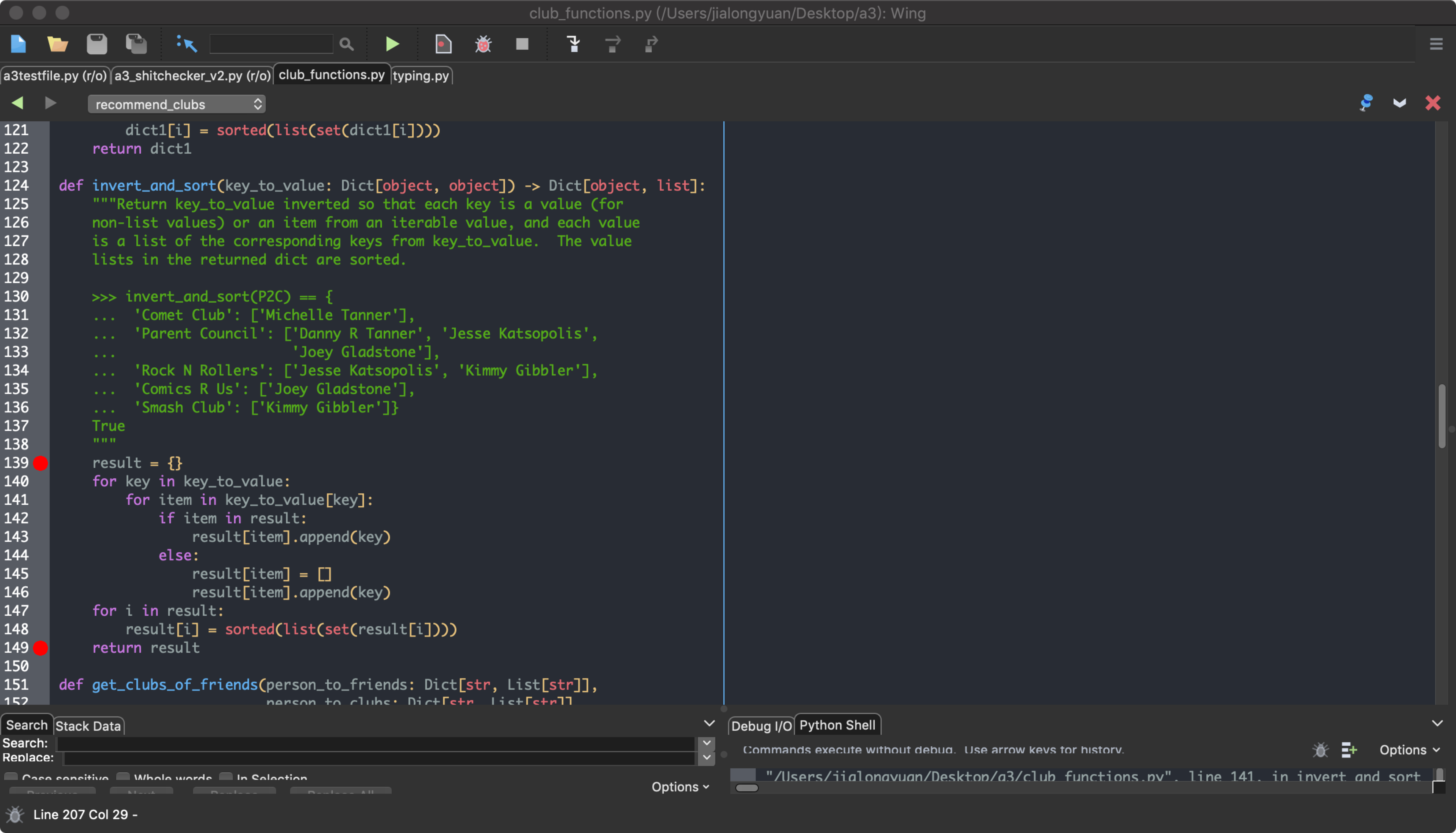Click the white chevron beside the blue pin
This screenshot has height=833, width=1456.
pos(1399,103)
